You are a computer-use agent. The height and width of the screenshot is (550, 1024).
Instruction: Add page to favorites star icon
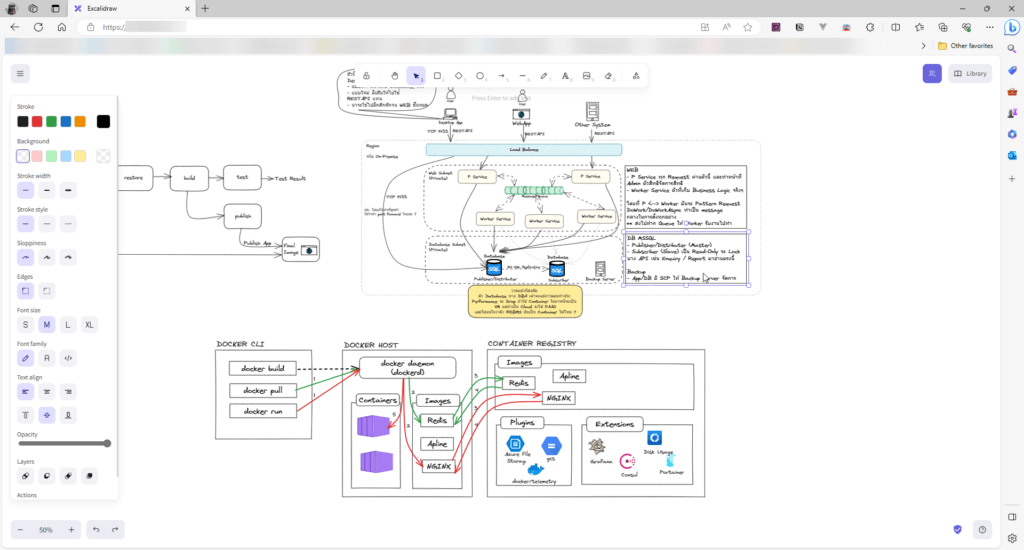click(x=748, y=27)
